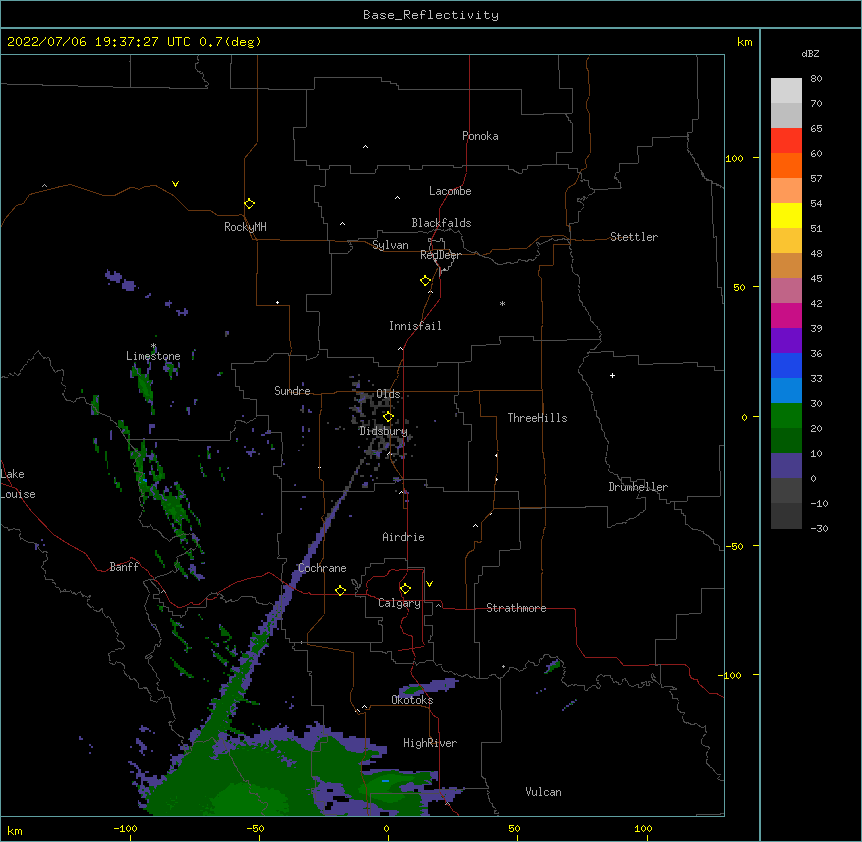This screenshot has height=842, width=862.
Task: Click the Didsbury city label
Action: (383, 431)
